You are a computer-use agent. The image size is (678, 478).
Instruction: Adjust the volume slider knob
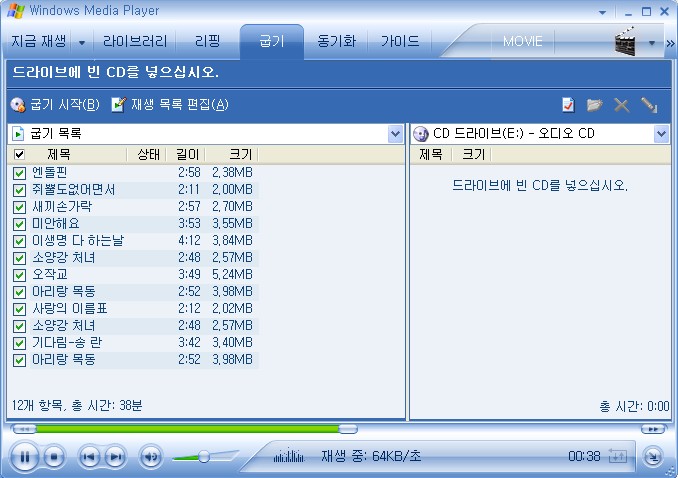pos(204,456)
